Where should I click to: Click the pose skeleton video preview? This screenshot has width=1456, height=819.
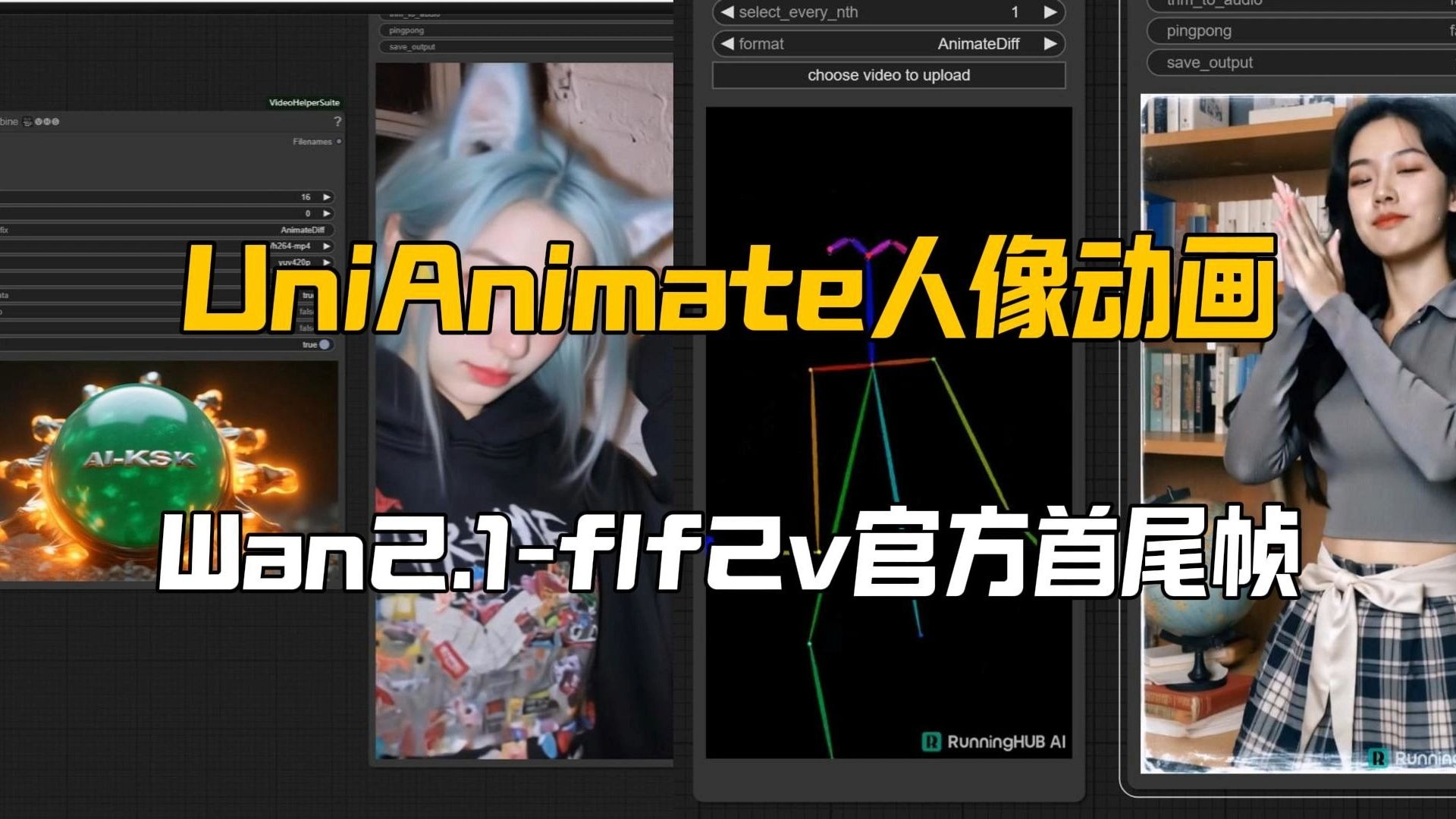(x=889, y=432)
